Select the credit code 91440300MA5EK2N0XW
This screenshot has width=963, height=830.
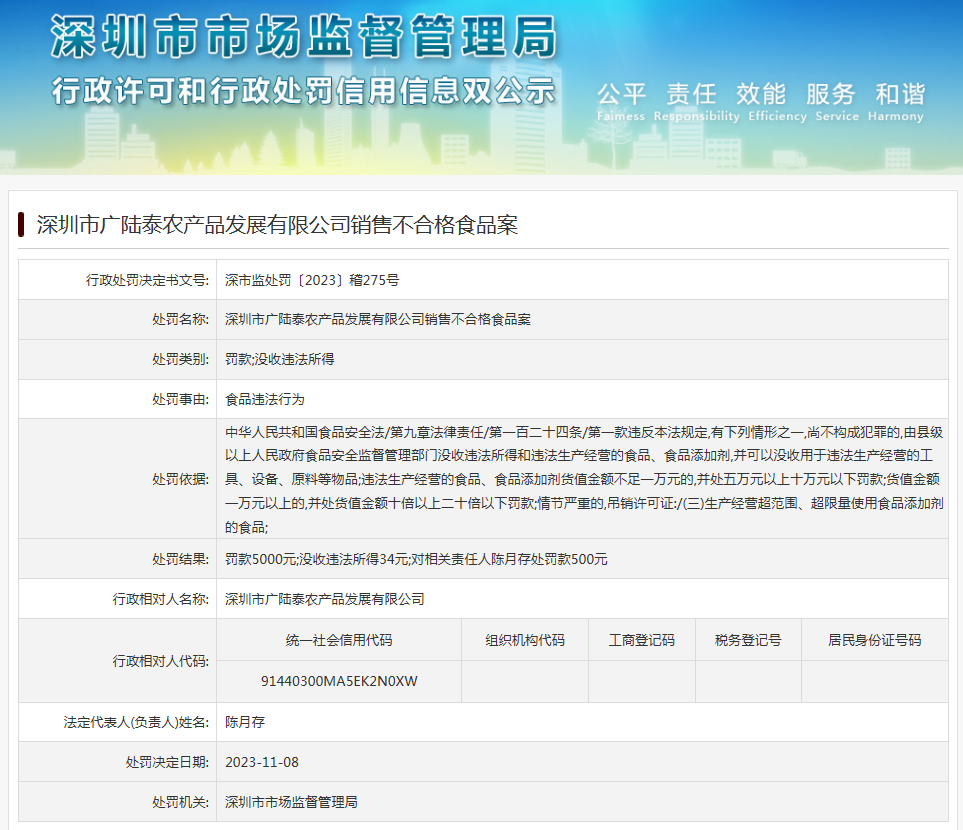pos(338,681)
